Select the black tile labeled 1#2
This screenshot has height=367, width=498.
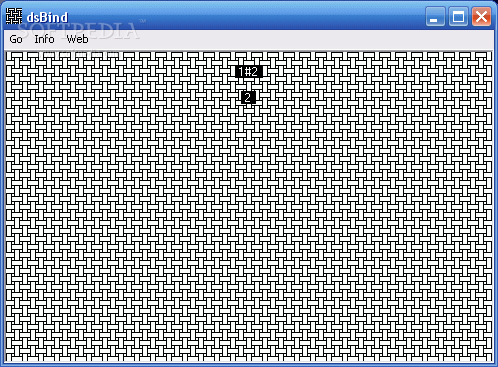pyautogui.click(x=249, y=71)
